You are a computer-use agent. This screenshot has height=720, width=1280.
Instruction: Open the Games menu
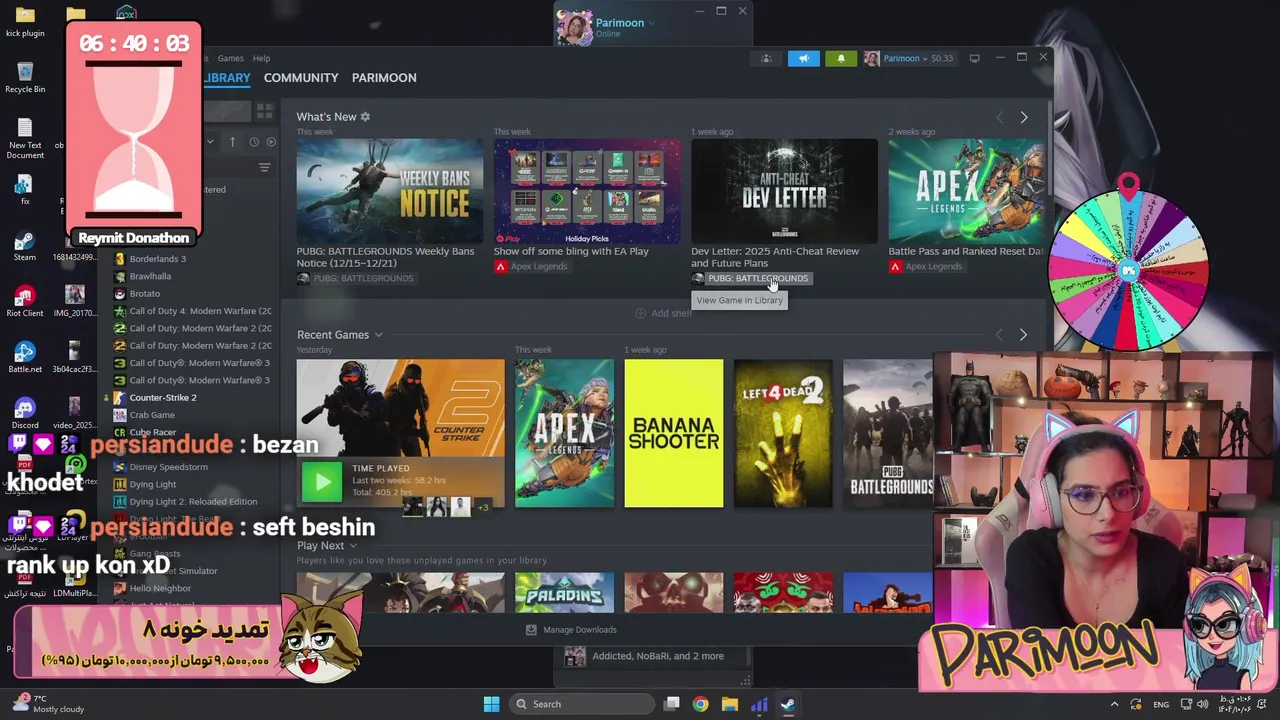pos(231,58)
